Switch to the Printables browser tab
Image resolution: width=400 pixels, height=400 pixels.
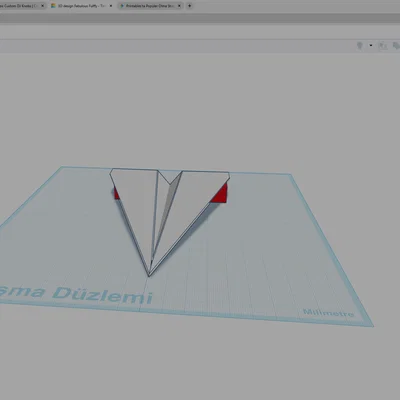[x=151, y=6]
